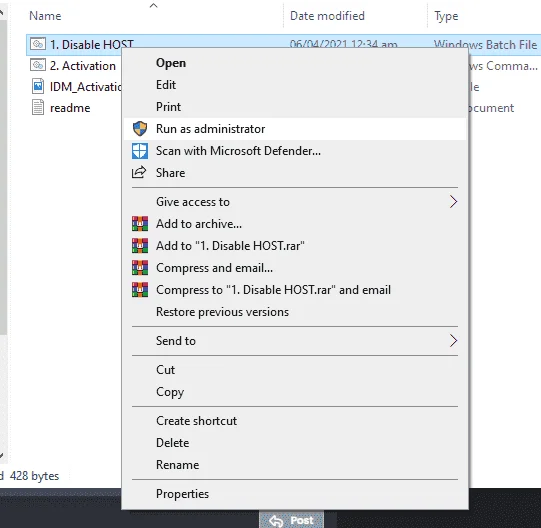
Task: Click the WinRAR icon beside Compress and email
Action: (140, 268)
